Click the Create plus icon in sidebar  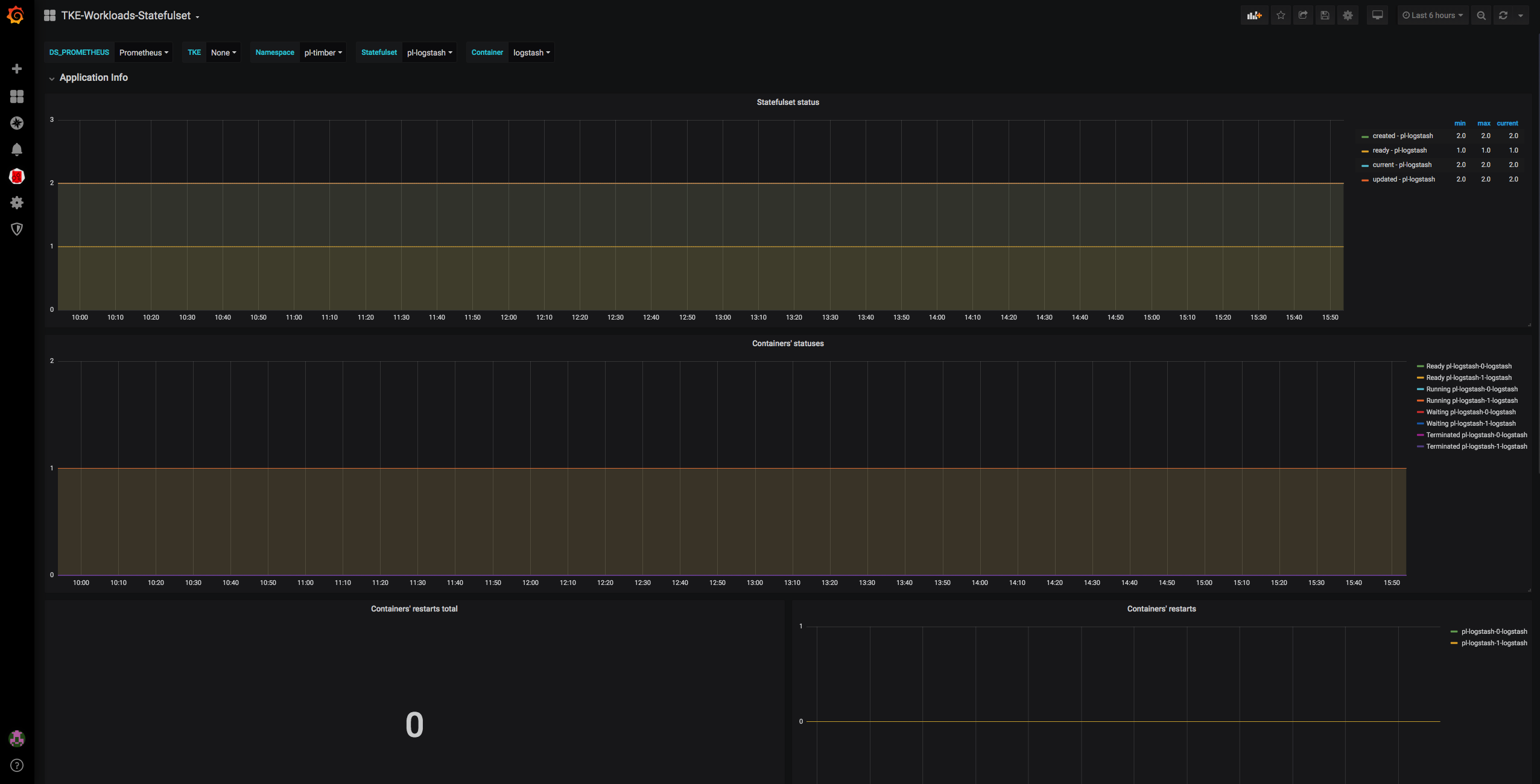17,69
